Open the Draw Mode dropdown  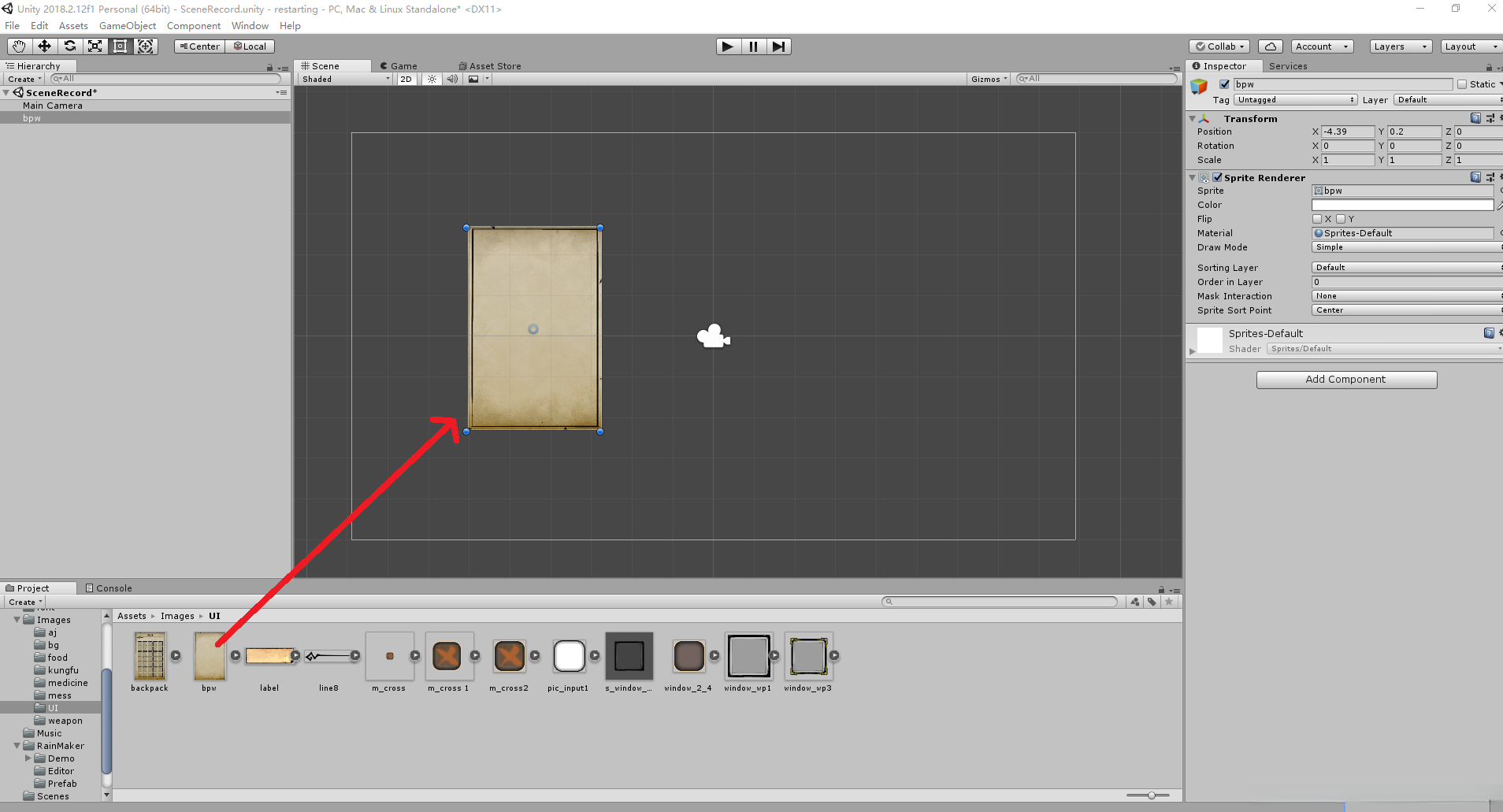click(x=1407, y=247)
